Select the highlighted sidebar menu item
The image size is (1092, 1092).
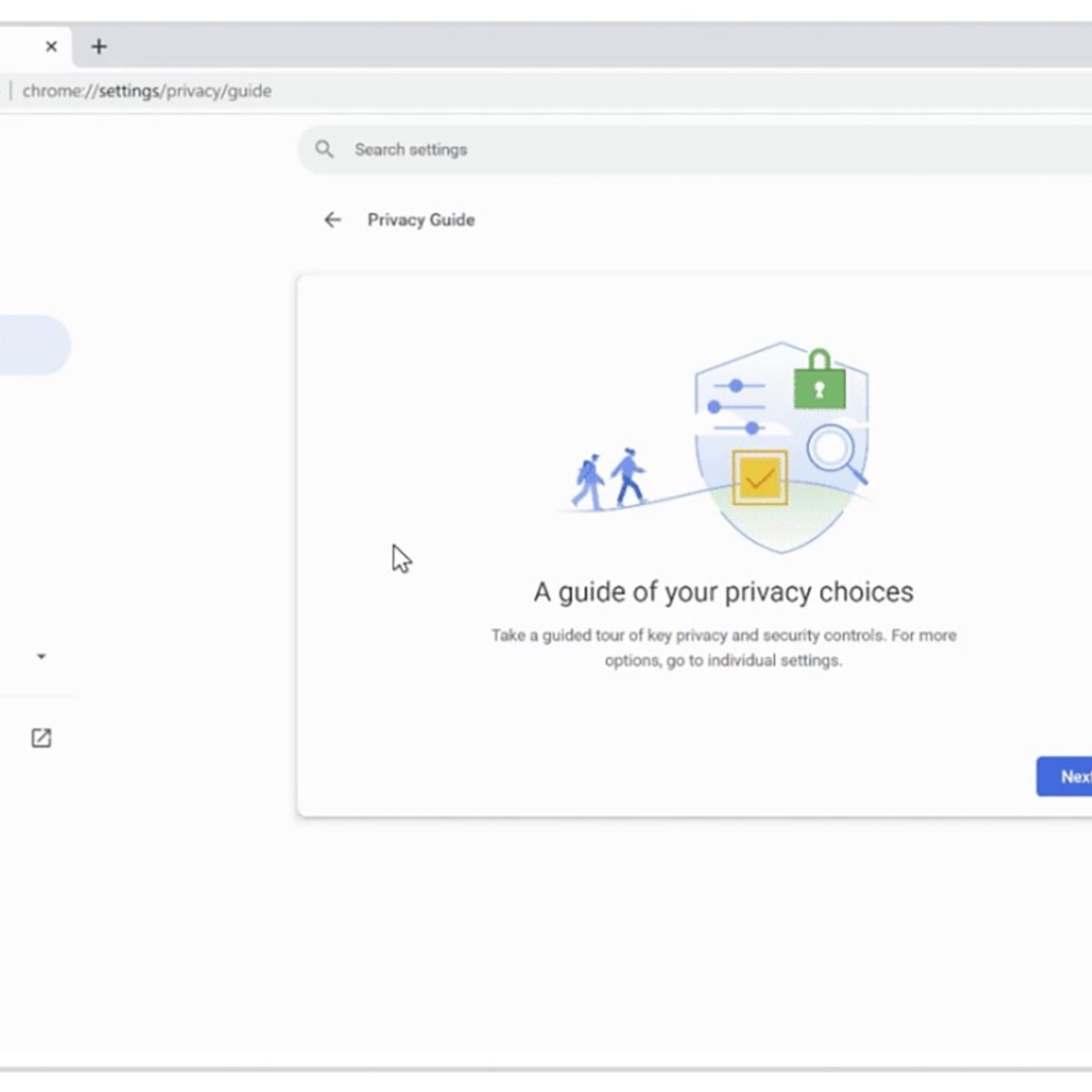[32, 346]
